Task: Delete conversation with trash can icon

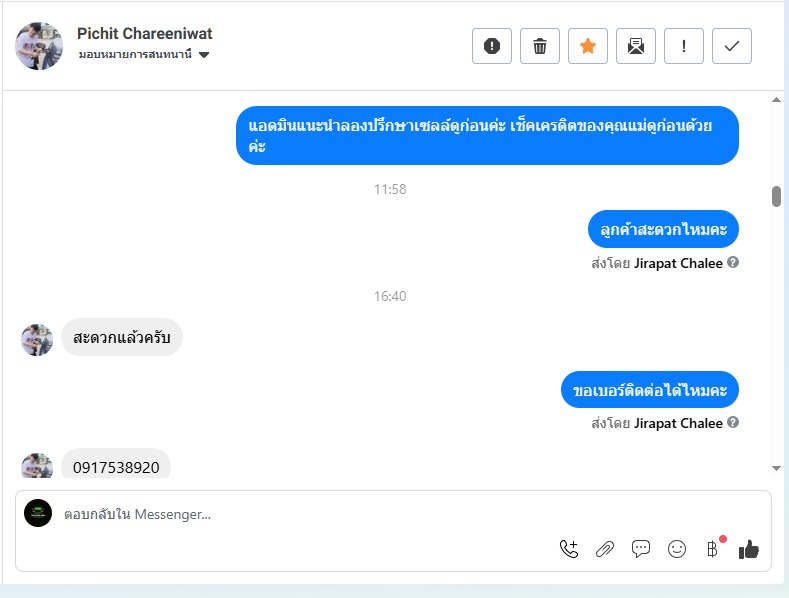Action: coord(539,46)
